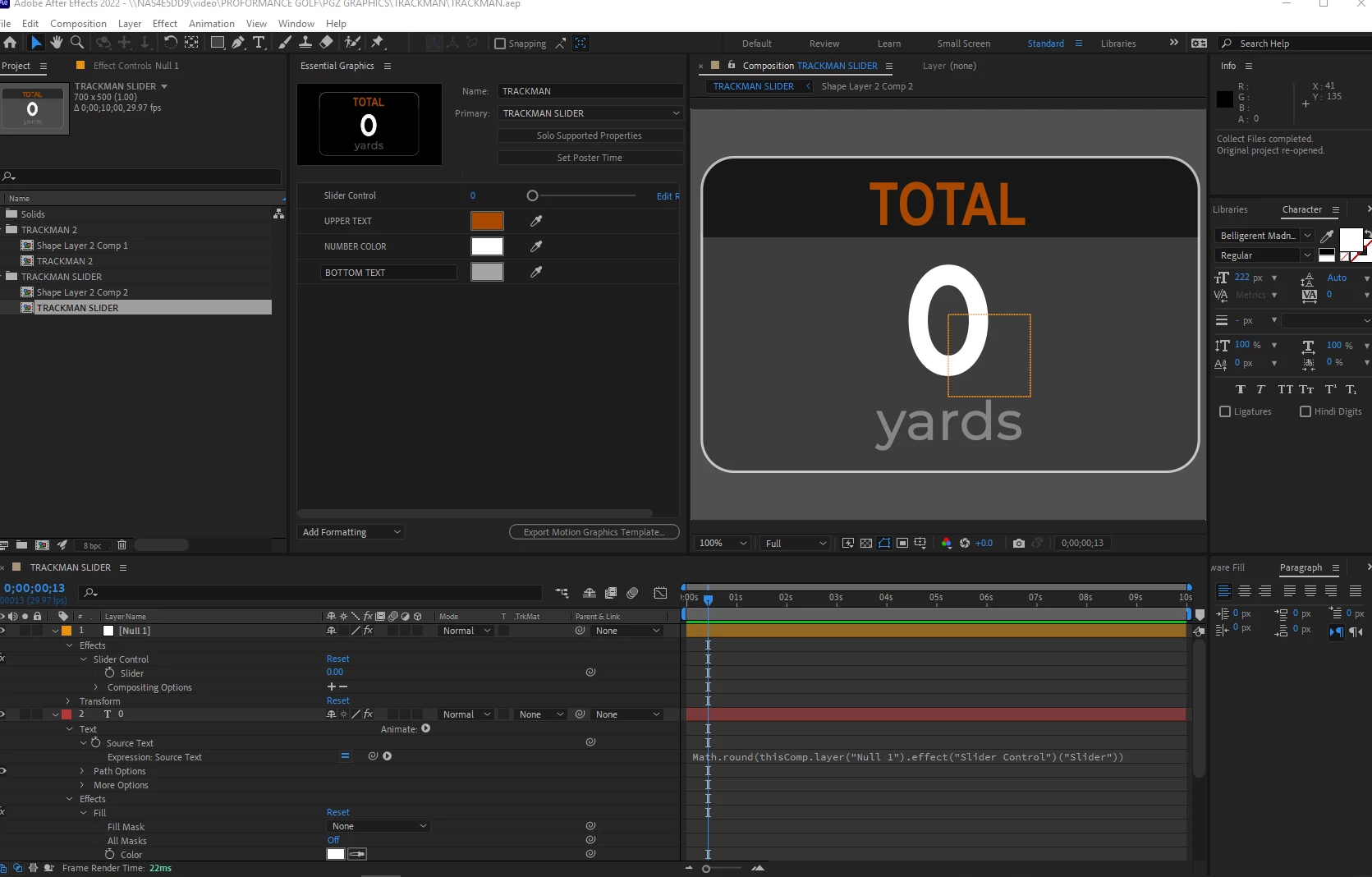Reset the Slider Control effect in timeline
The image size is (1372, 877).
click(338, 659)
